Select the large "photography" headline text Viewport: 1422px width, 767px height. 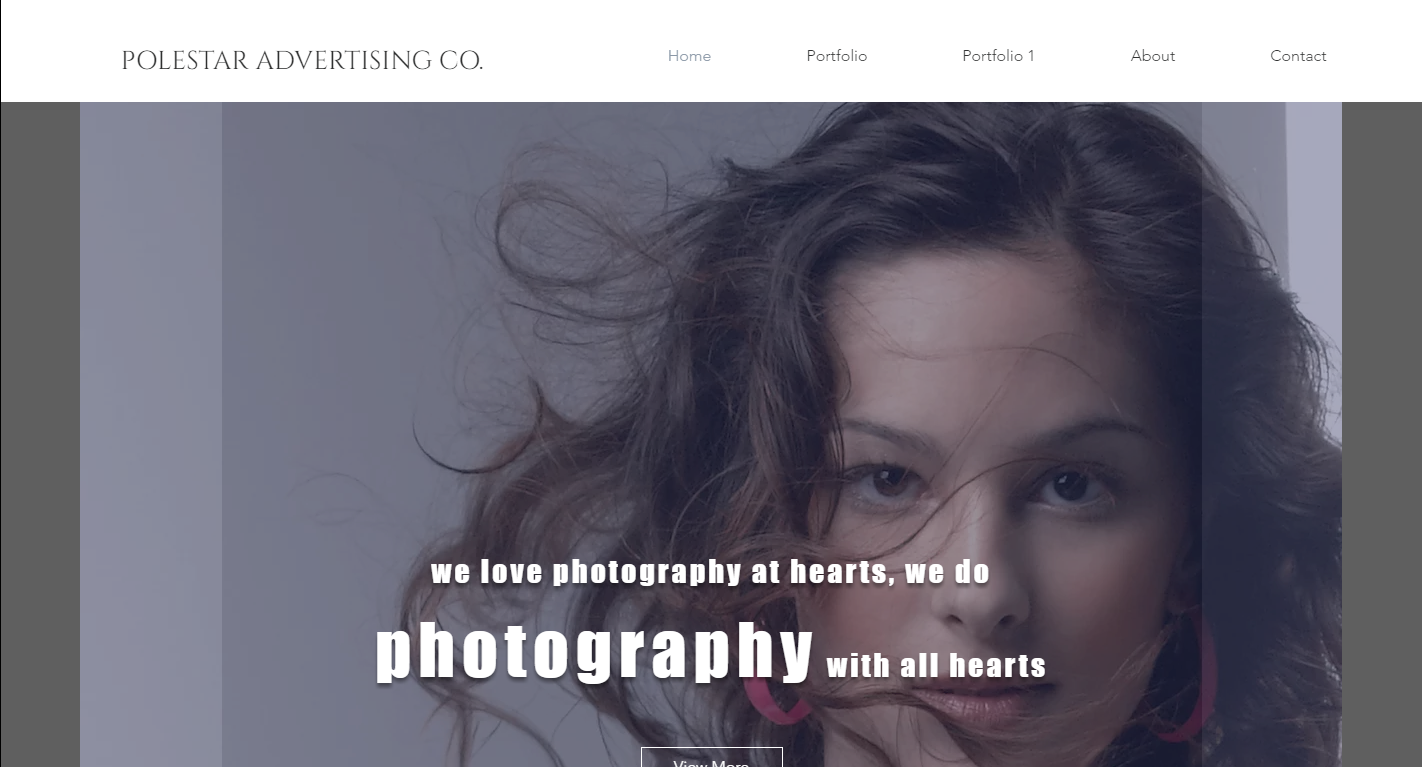(594, 652)
